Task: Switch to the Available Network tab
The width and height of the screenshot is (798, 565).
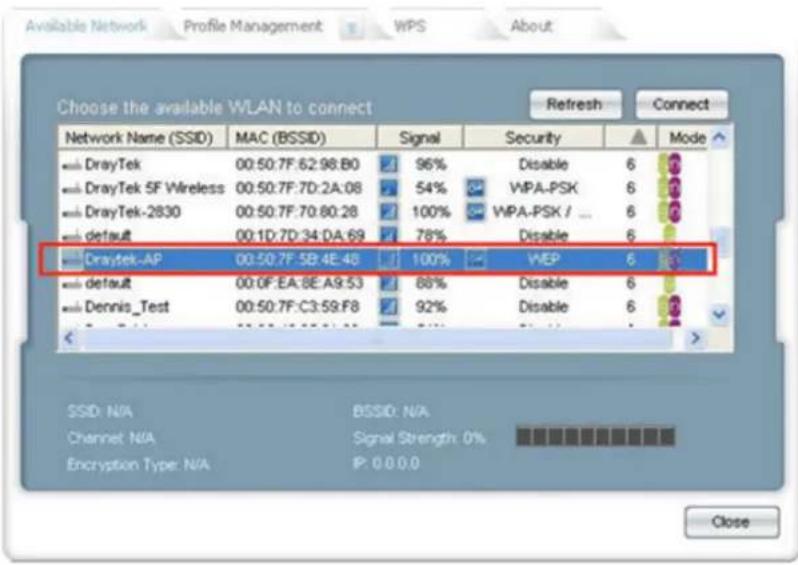Action: (87, 25)
